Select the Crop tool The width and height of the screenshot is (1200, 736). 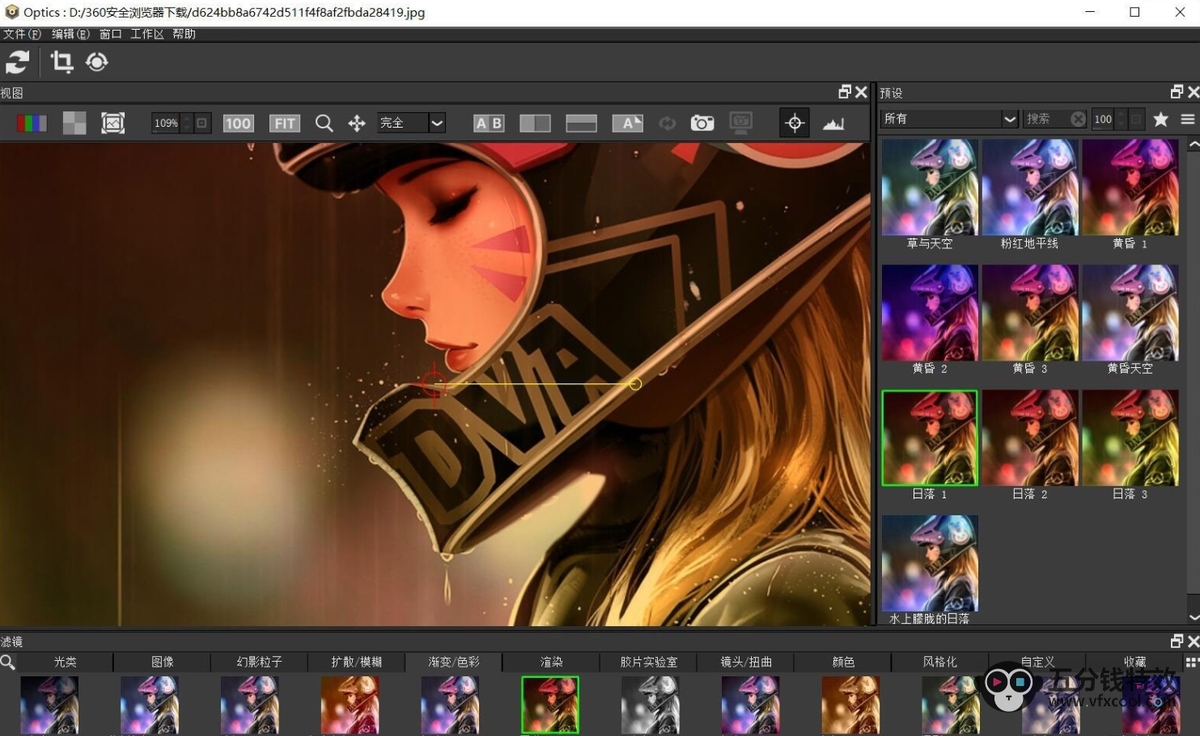(62, 62)
